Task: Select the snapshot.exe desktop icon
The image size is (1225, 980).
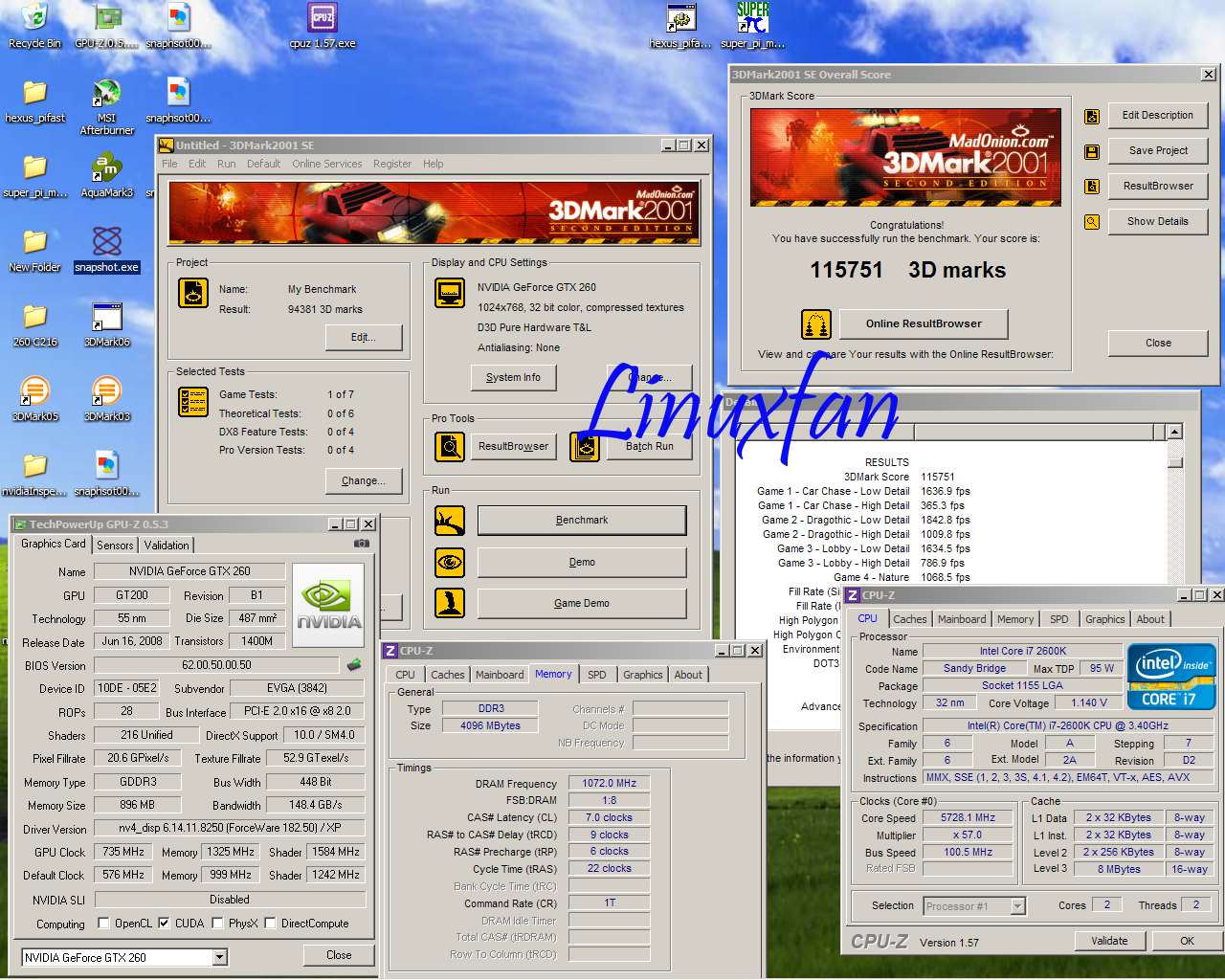Action: (x=106, y=250)
